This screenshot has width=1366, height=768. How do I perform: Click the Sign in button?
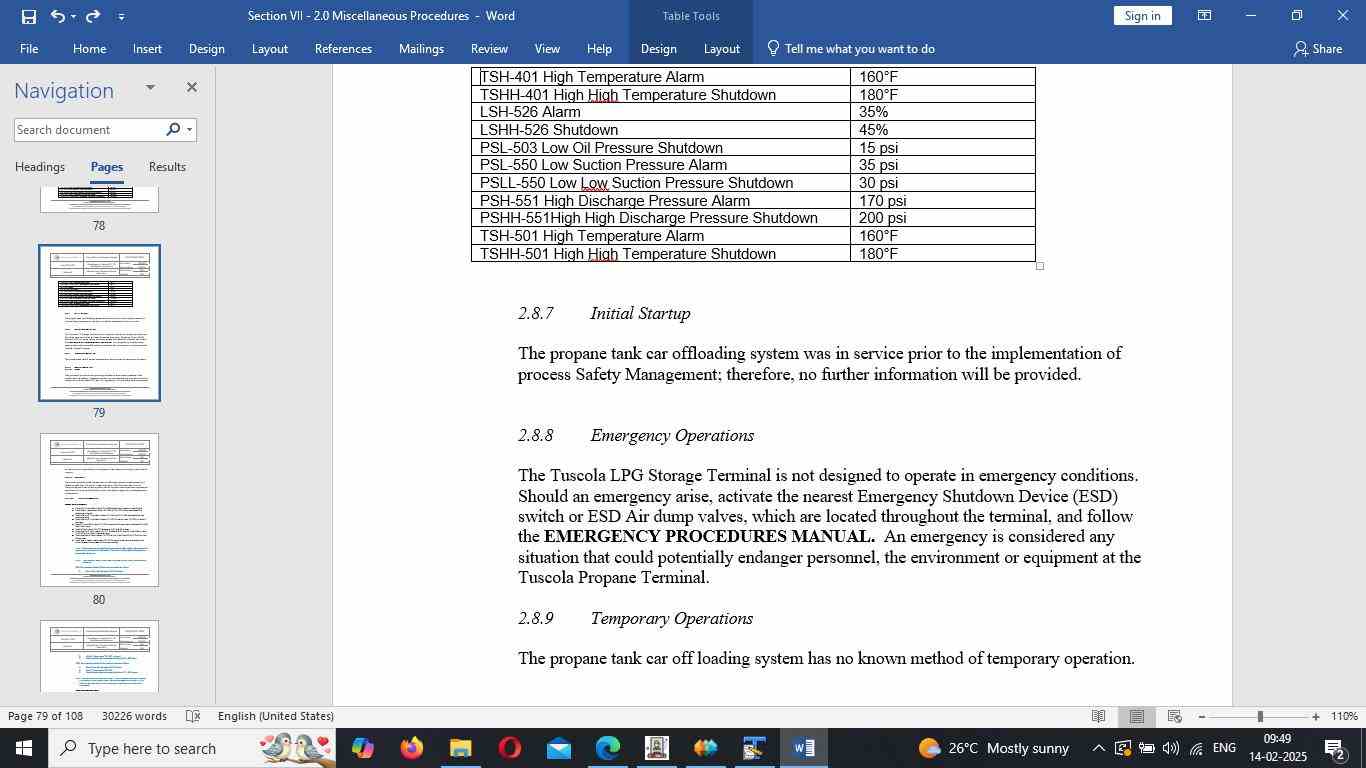click(1142, 16)
